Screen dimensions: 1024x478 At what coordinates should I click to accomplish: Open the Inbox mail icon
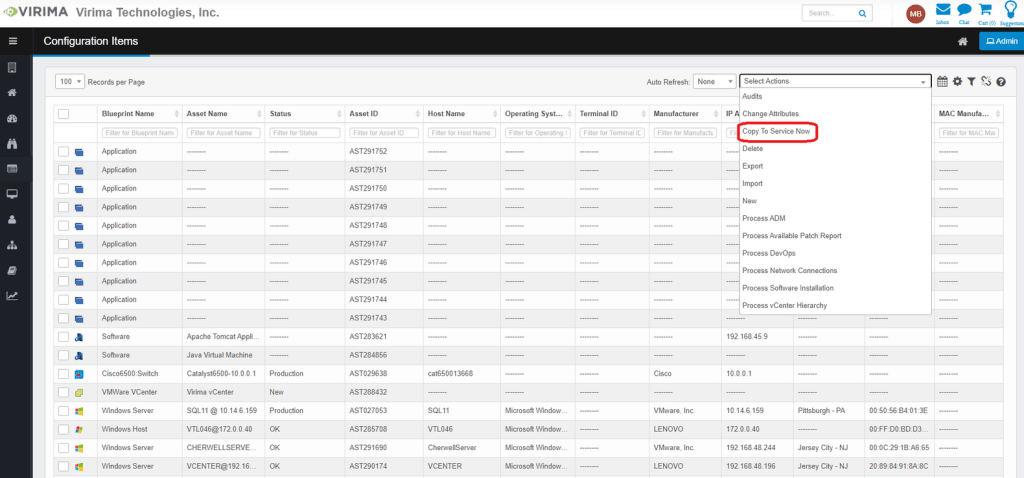(942, 11)
